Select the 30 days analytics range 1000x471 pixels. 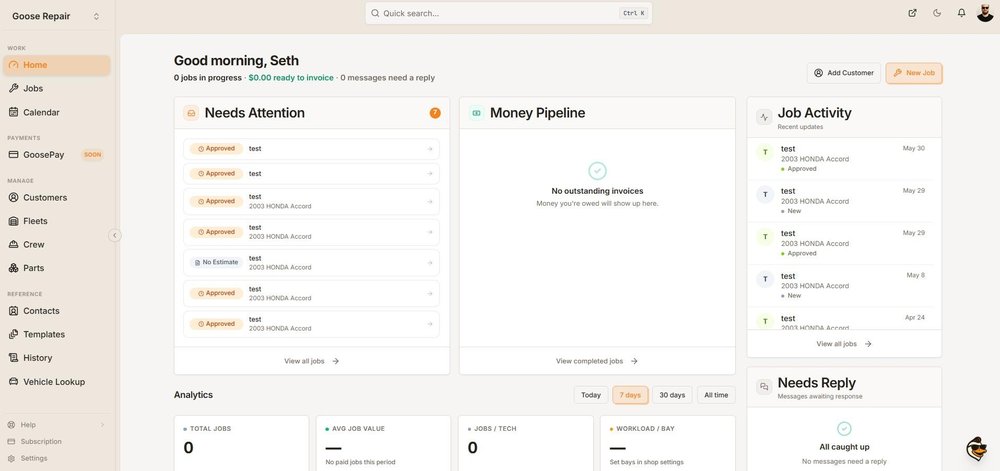pyautogui.click(x=672, y=395)
